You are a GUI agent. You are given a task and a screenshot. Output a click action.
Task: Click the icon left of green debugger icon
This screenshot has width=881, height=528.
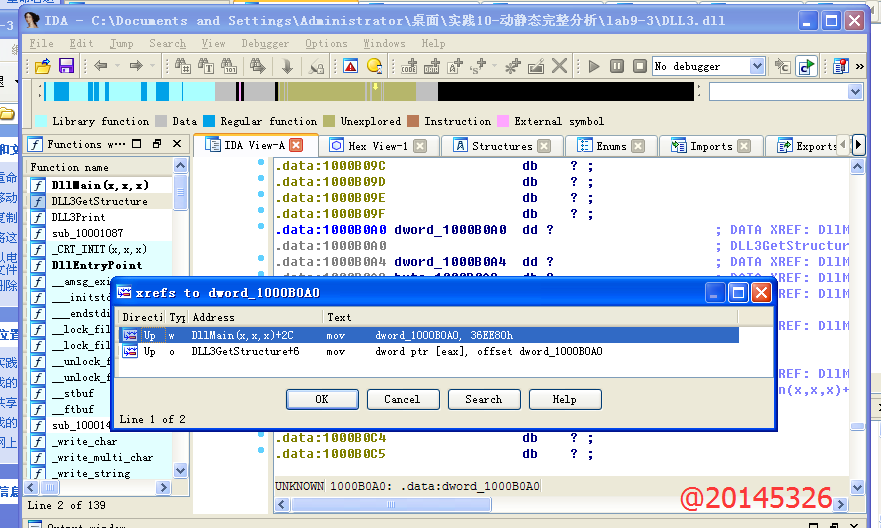(x=782, y=66)
